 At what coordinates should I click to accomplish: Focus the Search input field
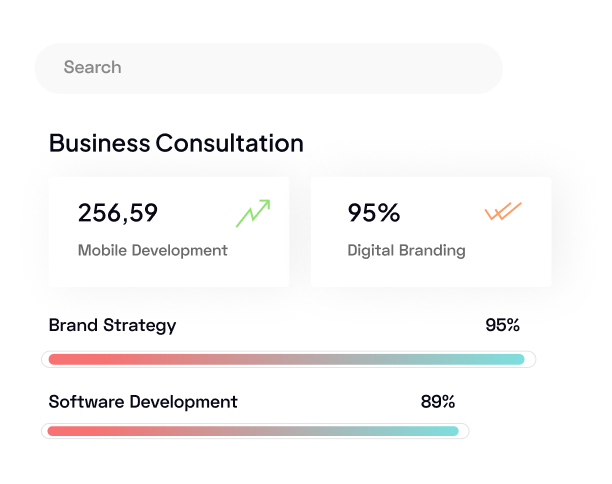coord(268,68)
